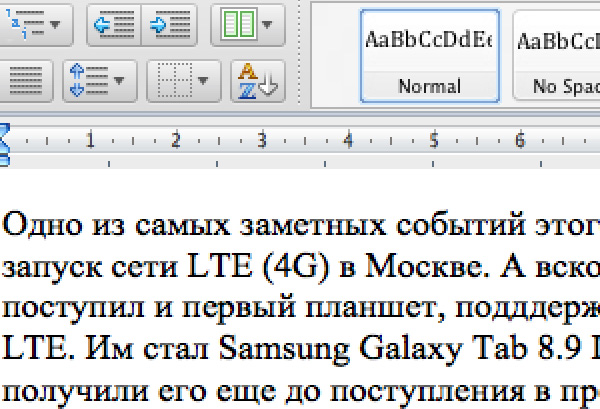
Task: Open the Columns layout button
Action: coord(239,25)
